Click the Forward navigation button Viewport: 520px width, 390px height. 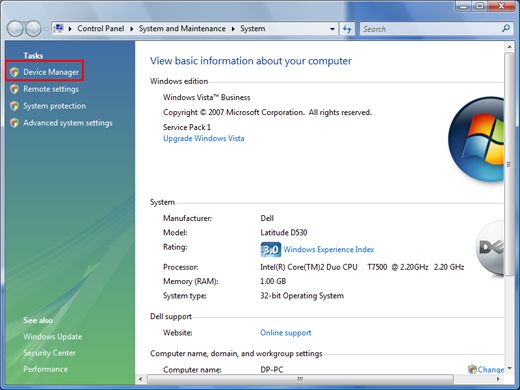coord(33,29)
